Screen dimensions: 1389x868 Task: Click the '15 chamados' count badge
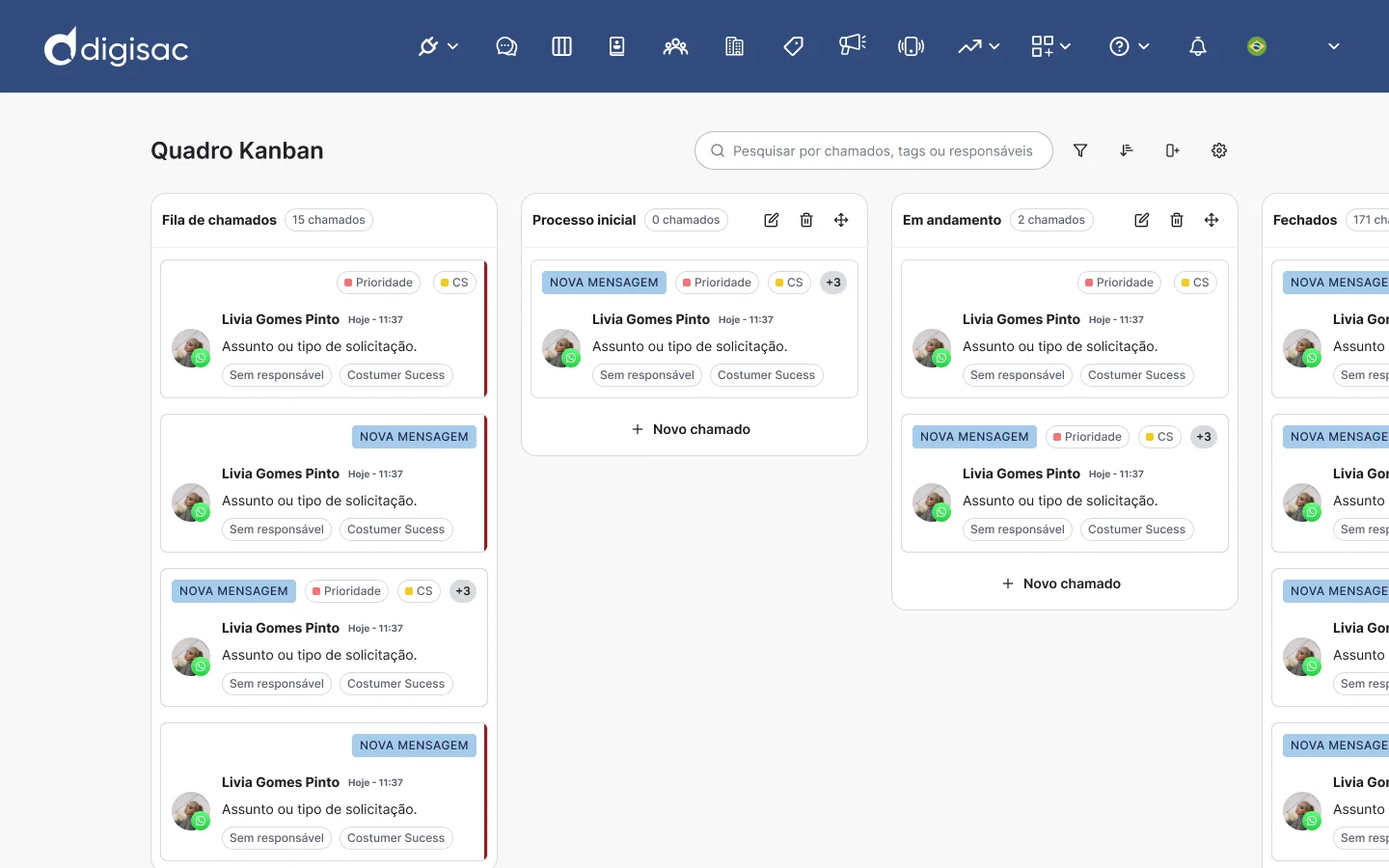click(x=329, y=220)
